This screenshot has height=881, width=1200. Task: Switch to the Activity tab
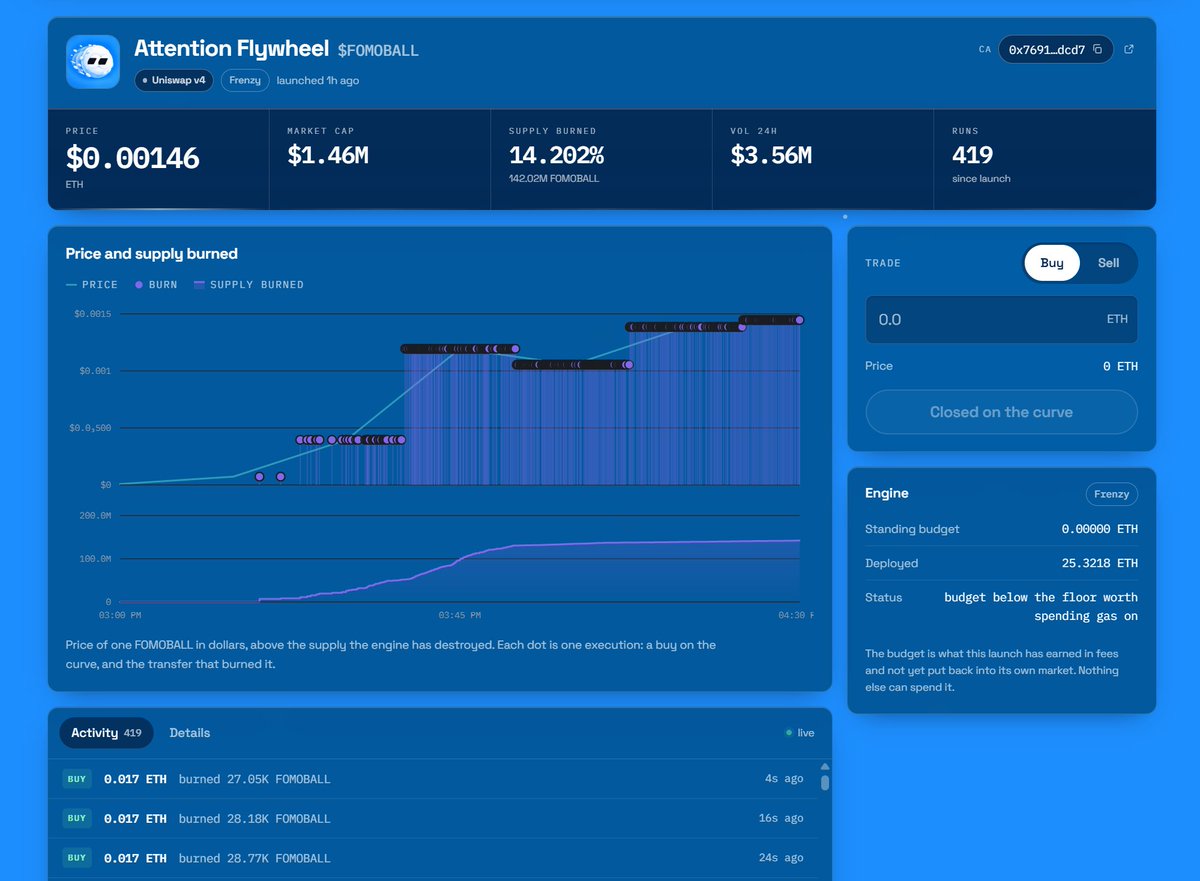(106, 733)
